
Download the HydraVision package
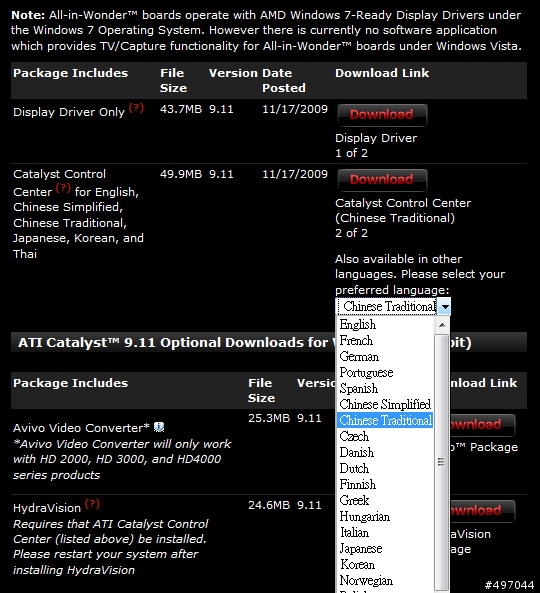point(482,511)
